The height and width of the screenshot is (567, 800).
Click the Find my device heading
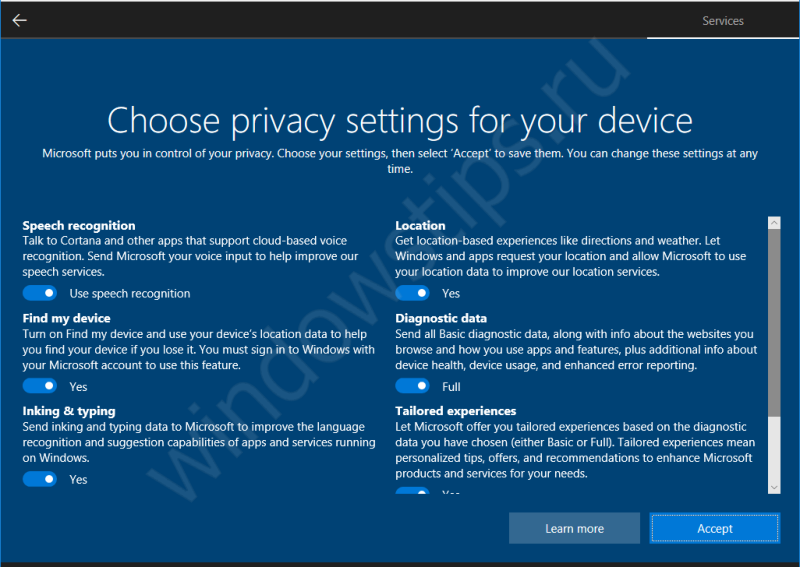pos(66,318)
